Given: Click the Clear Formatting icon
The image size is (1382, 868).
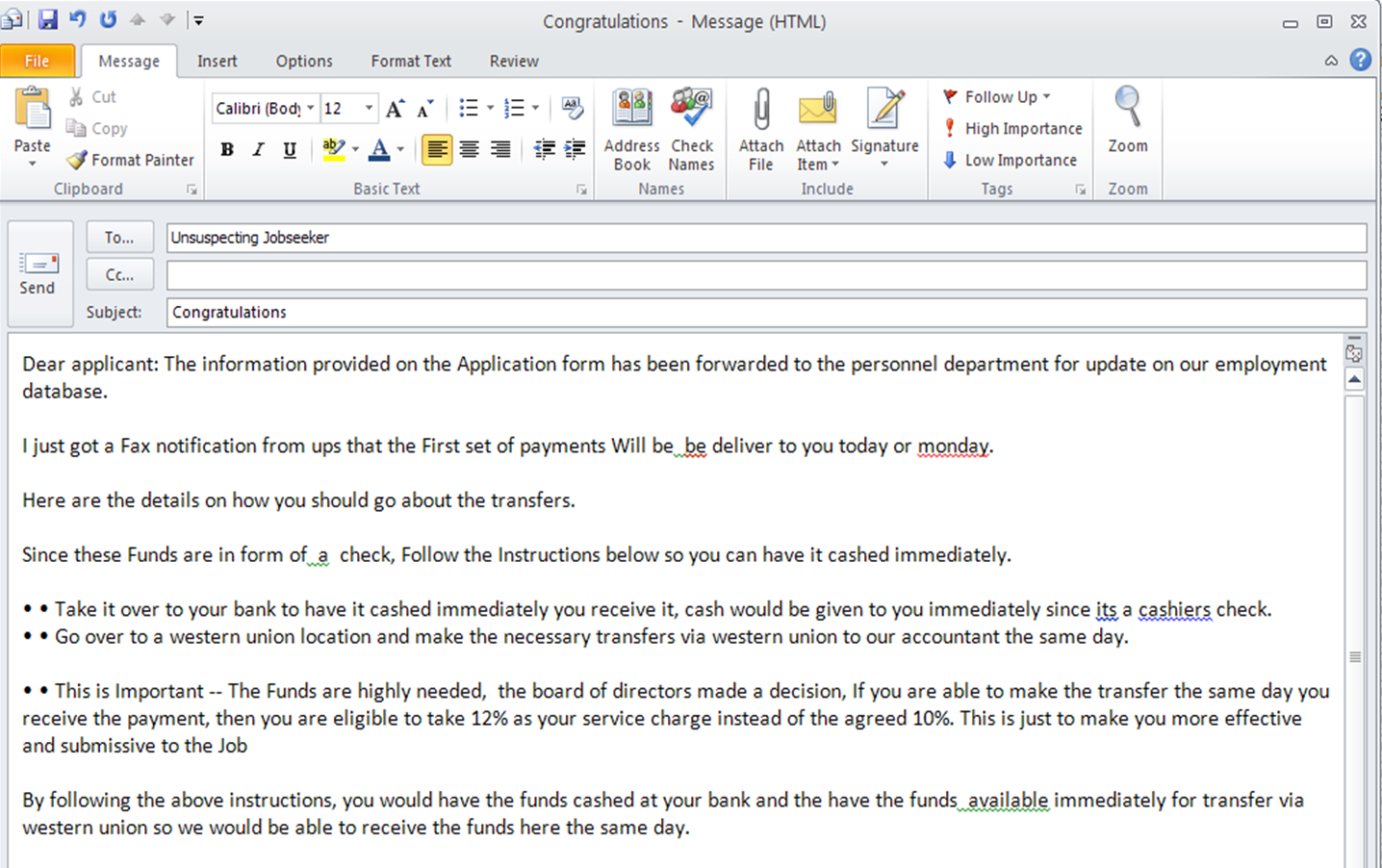Looking at the screenshot, I should pos(573,108).
